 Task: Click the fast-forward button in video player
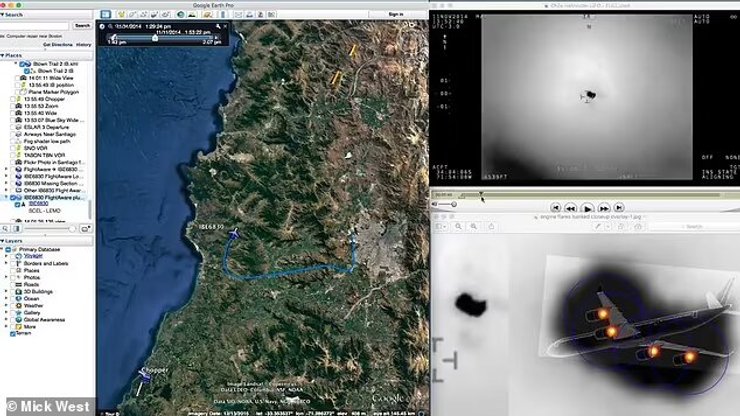[605, 207]
